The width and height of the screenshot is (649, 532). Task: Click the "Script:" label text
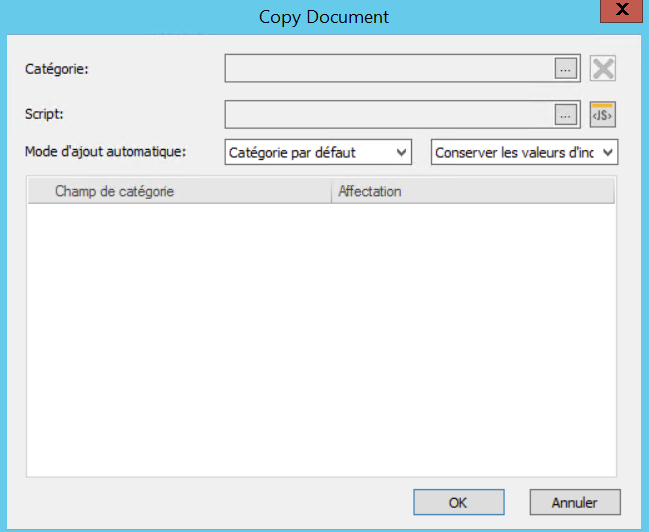pos(44,115)
